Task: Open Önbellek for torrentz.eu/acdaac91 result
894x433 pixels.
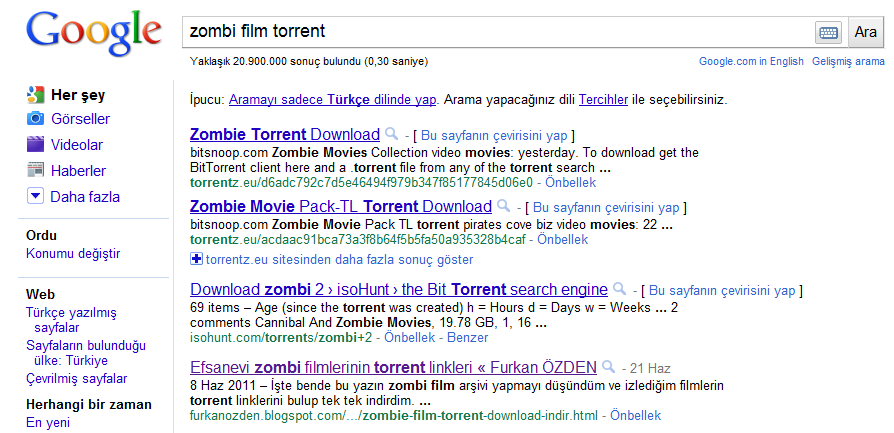Action: tap(563, 239)
